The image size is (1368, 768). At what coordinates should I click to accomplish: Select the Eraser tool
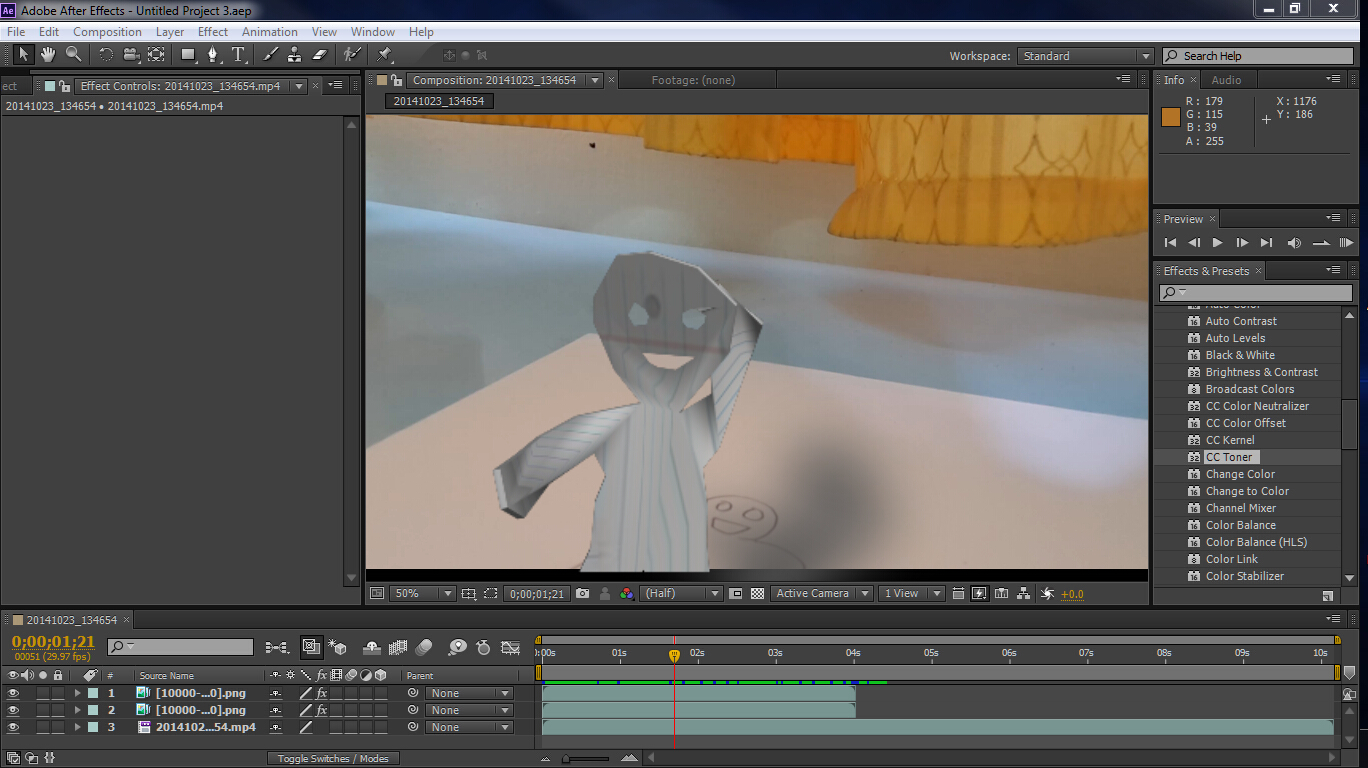tap(320, 54)
